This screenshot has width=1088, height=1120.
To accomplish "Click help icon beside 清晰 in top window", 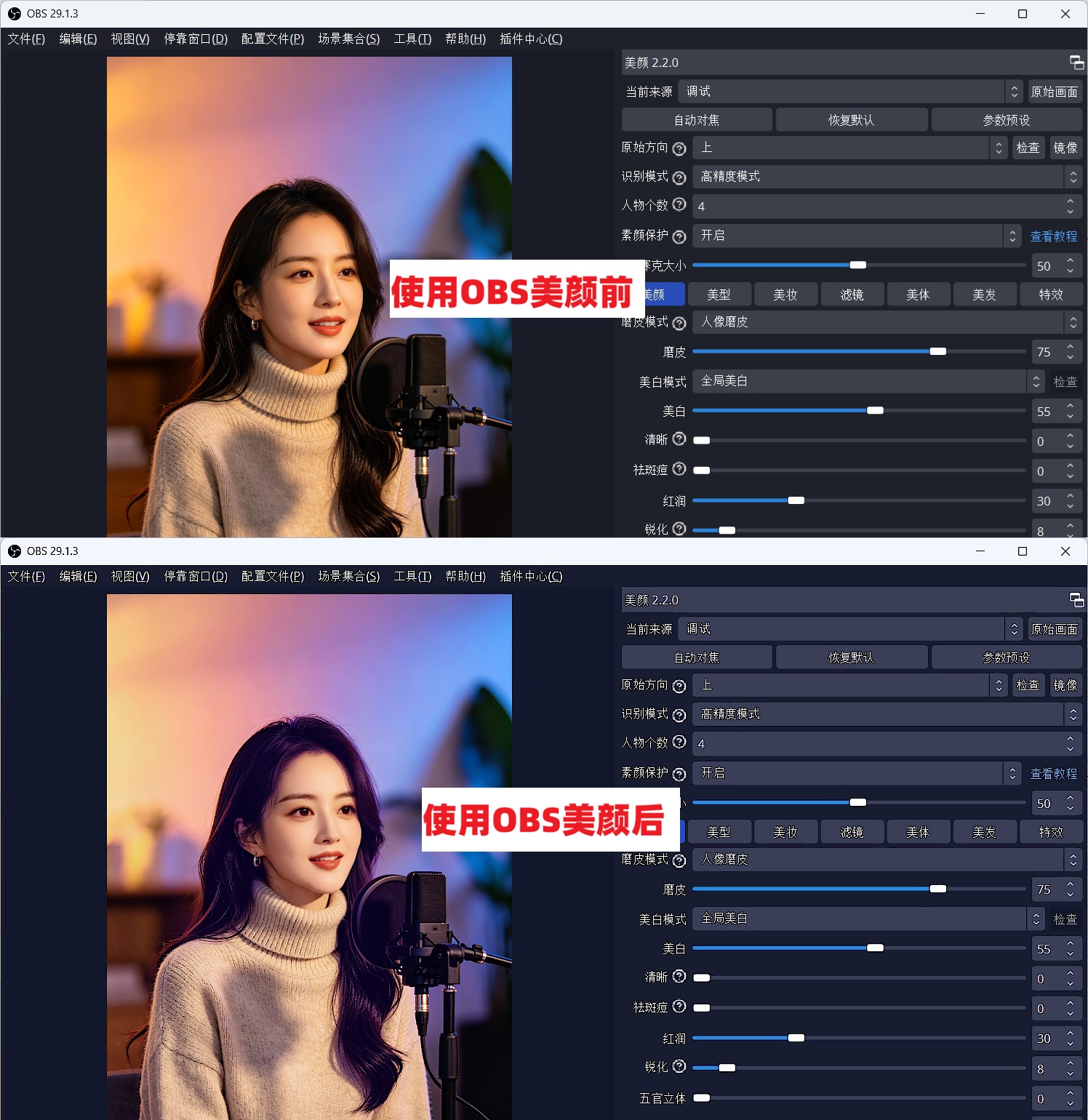I will [679, 439].
